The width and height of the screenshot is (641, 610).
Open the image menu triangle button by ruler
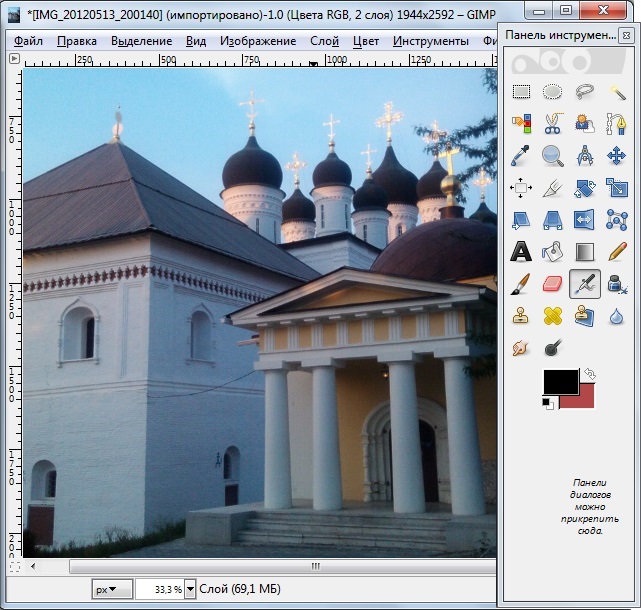pyautogui.click(x=14, y=58)
